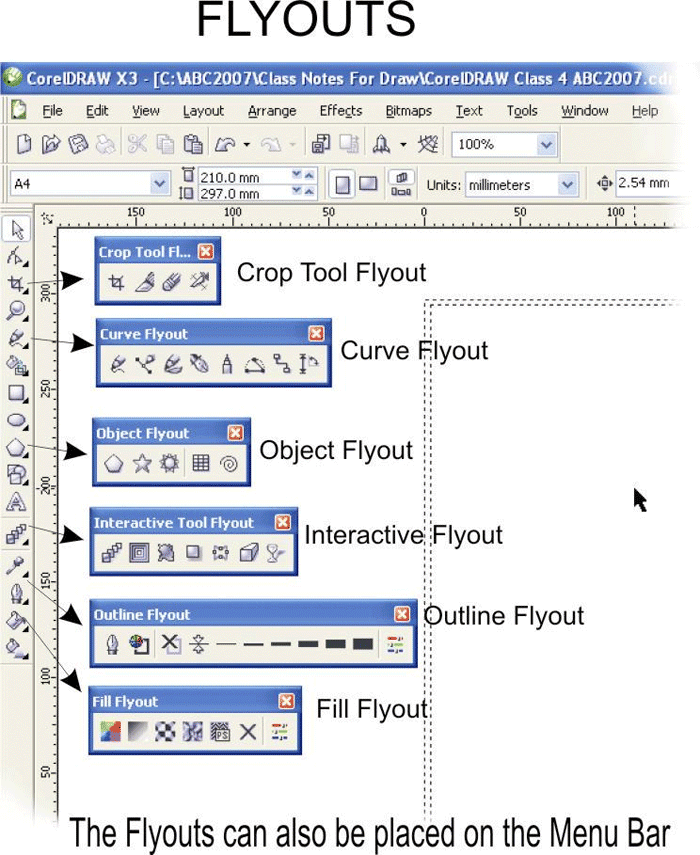Click the Open file icon
The image size is (700, 855).
tap(51, 144)
